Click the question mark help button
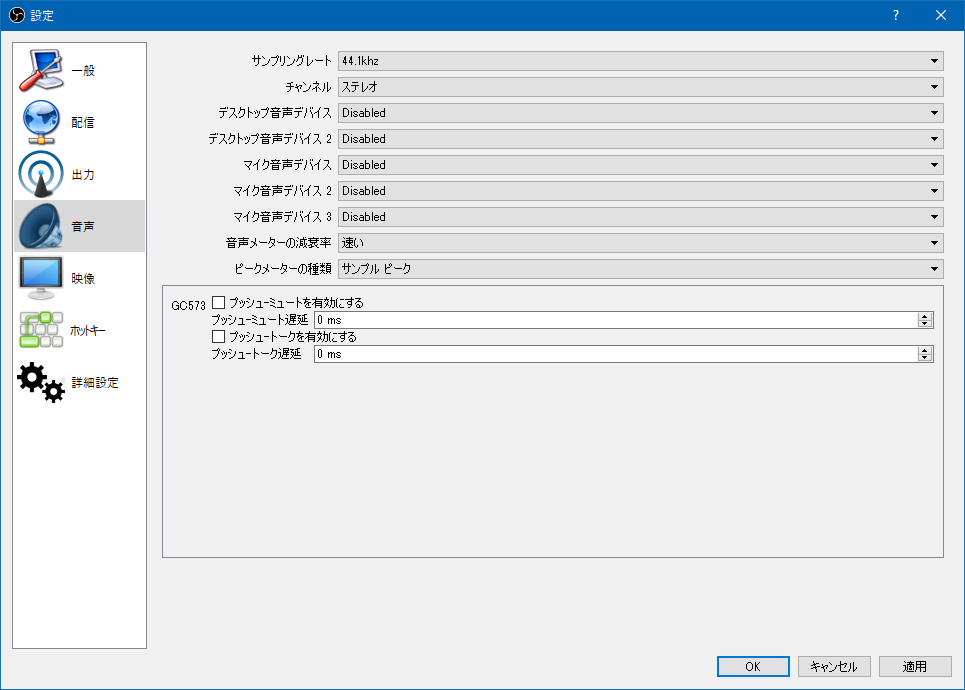This screenshot has width=965, height=690. tap(895, 15)
